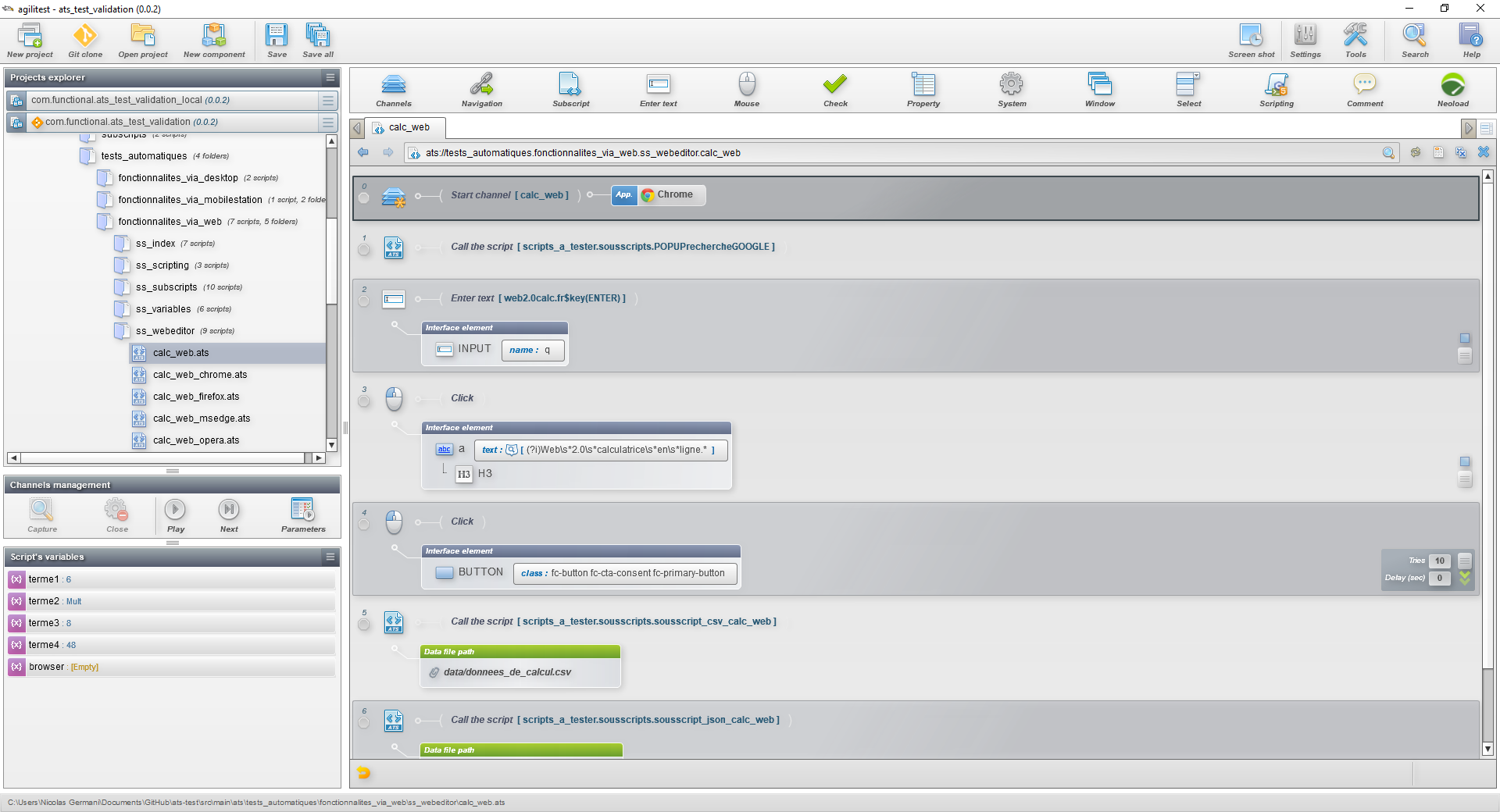Click Next step button
The image size is (1500, 812).
229,515
